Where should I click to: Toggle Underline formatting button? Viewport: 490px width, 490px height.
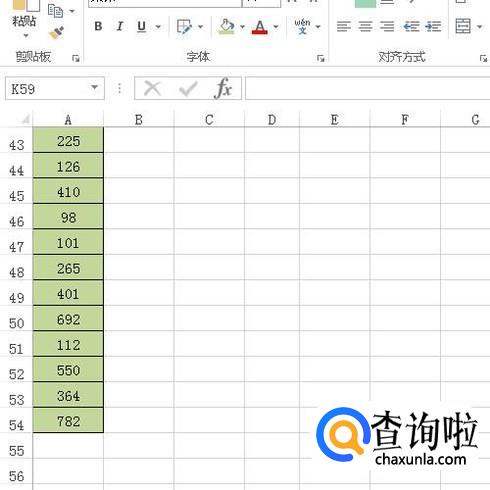tap(142, 26)
